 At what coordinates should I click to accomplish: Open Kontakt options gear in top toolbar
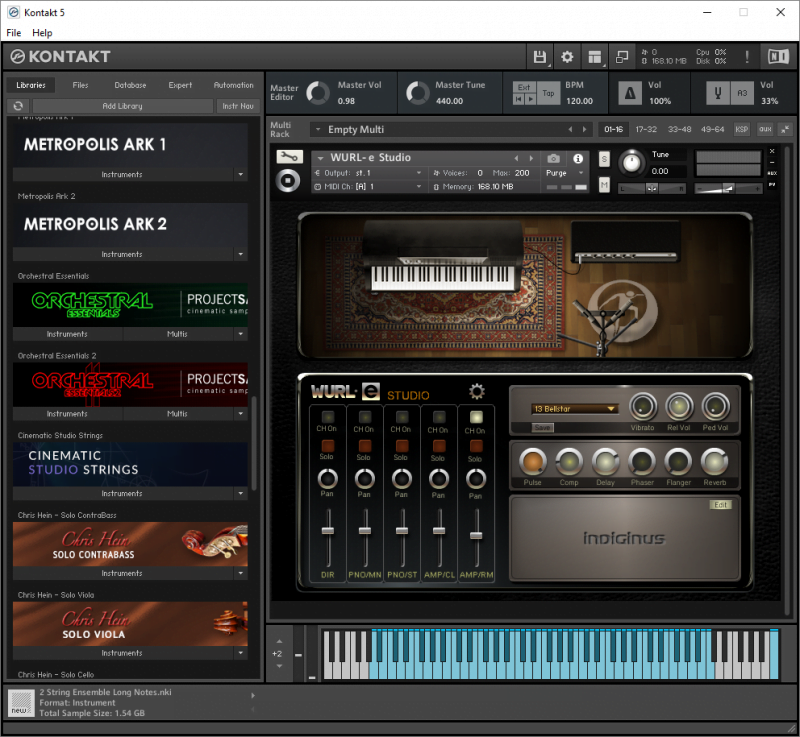(567, 57)
